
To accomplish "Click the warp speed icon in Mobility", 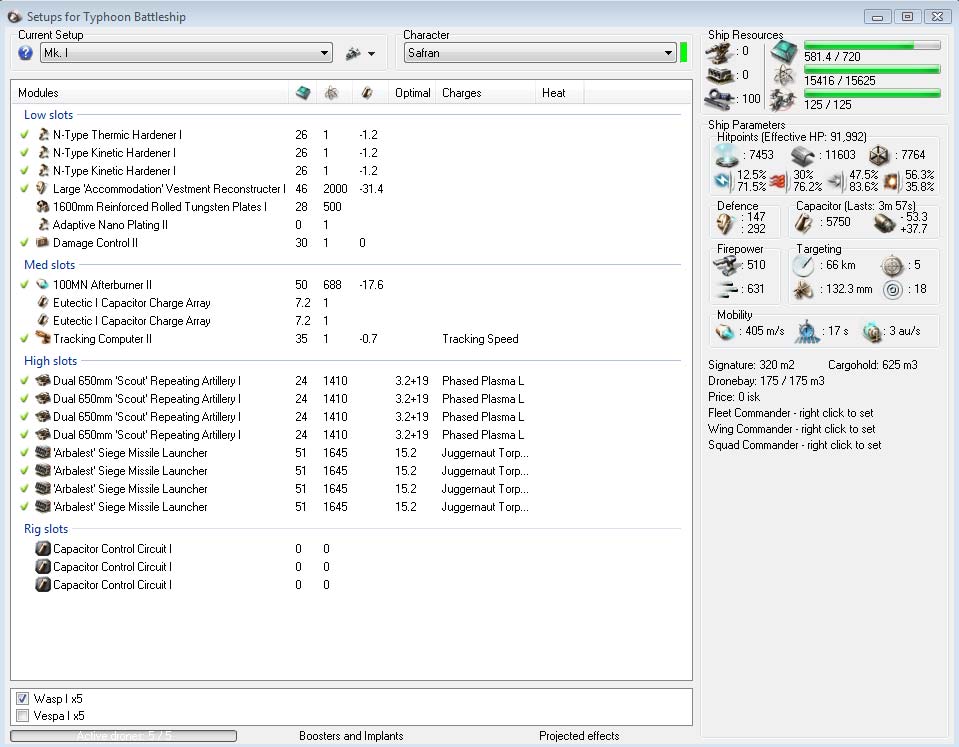I will tap(873, 331).
